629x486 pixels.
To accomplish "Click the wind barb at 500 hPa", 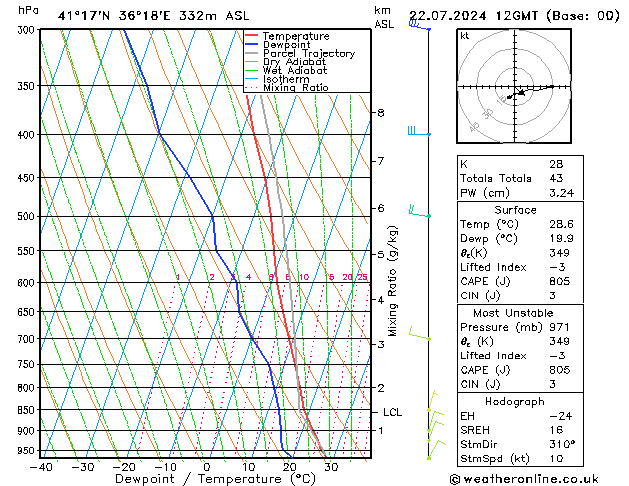I will [417, 212].
